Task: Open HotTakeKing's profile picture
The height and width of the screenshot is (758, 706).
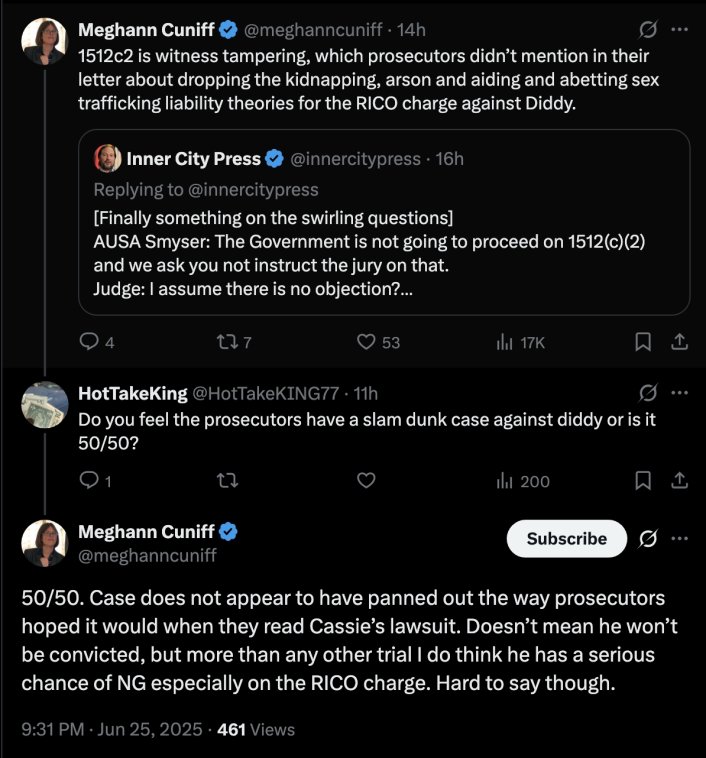Action: coord(44,404)
